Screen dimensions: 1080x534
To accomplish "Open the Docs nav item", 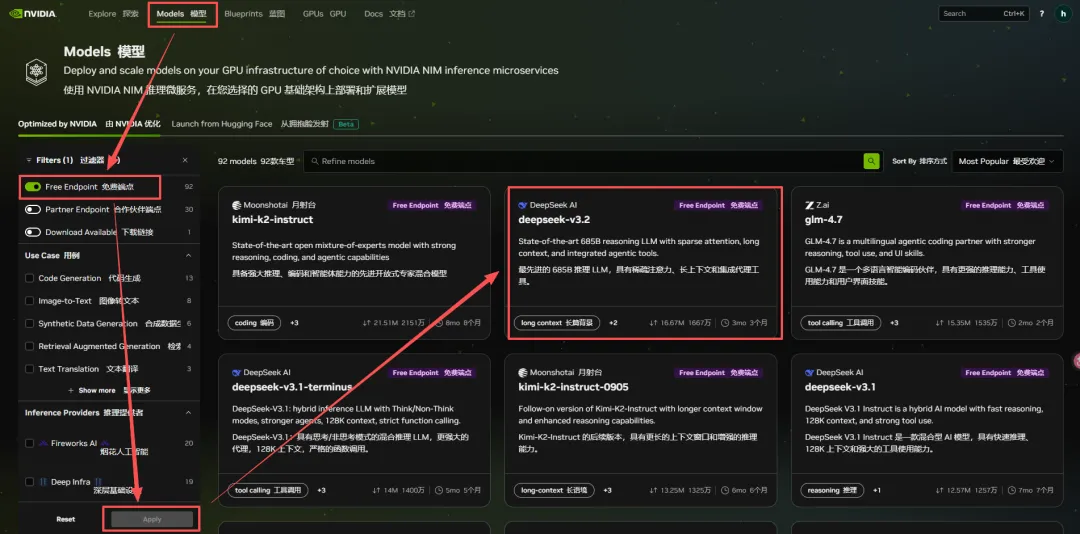I will click(x=390, y=14).
